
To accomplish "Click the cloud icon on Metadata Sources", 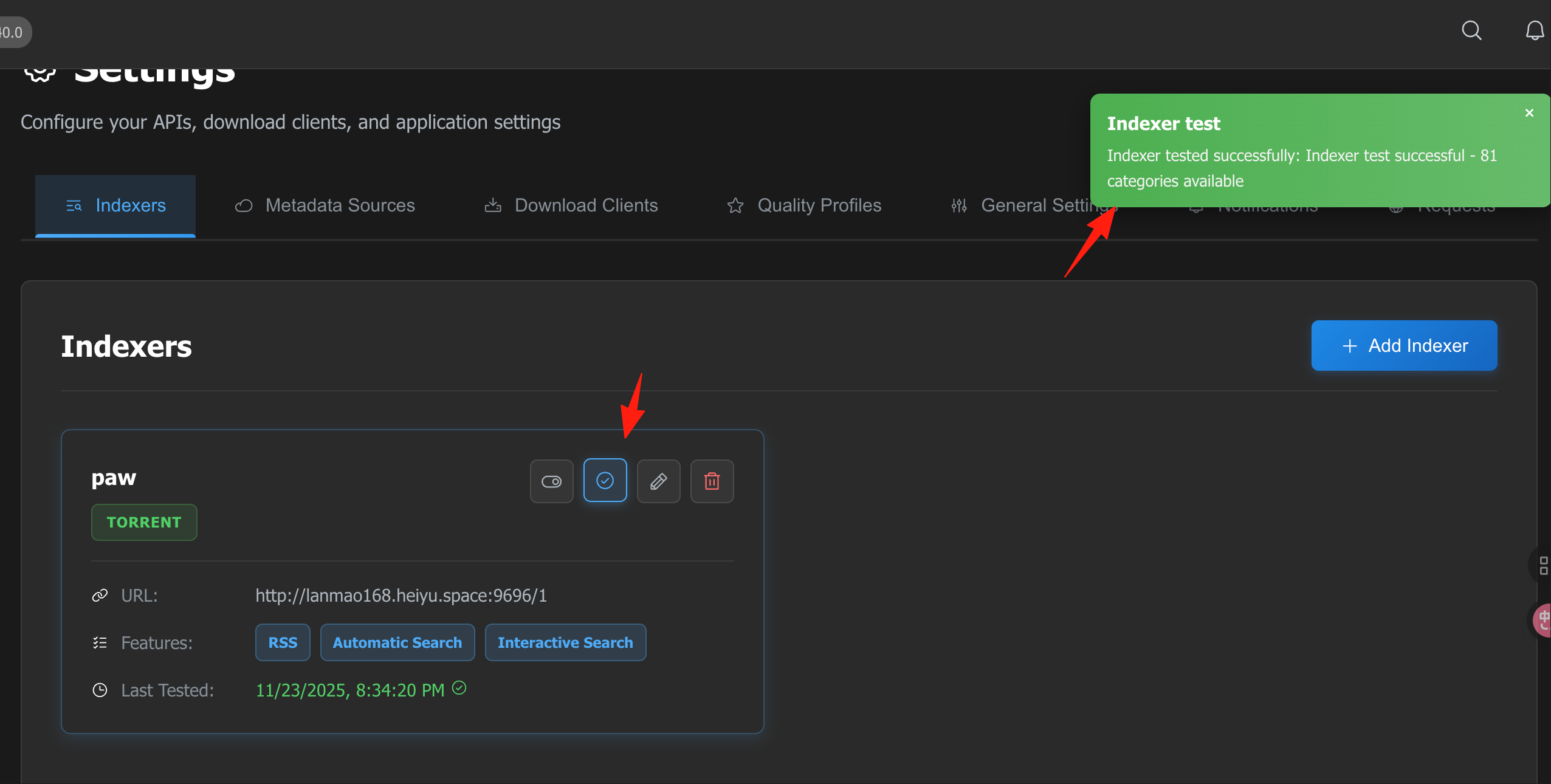I will tap(244, 205).
